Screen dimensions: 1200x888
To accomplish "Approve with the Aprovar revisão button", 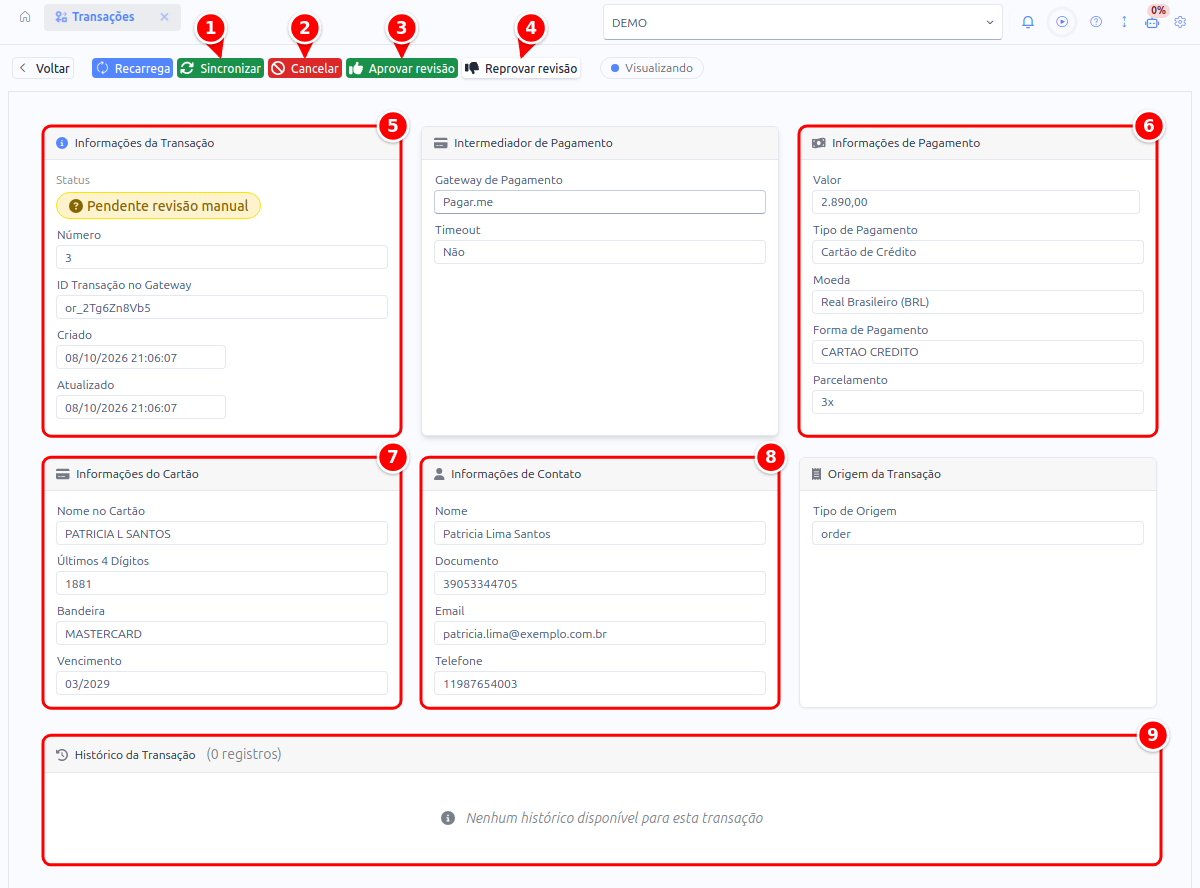I will [x=402, y=69].
